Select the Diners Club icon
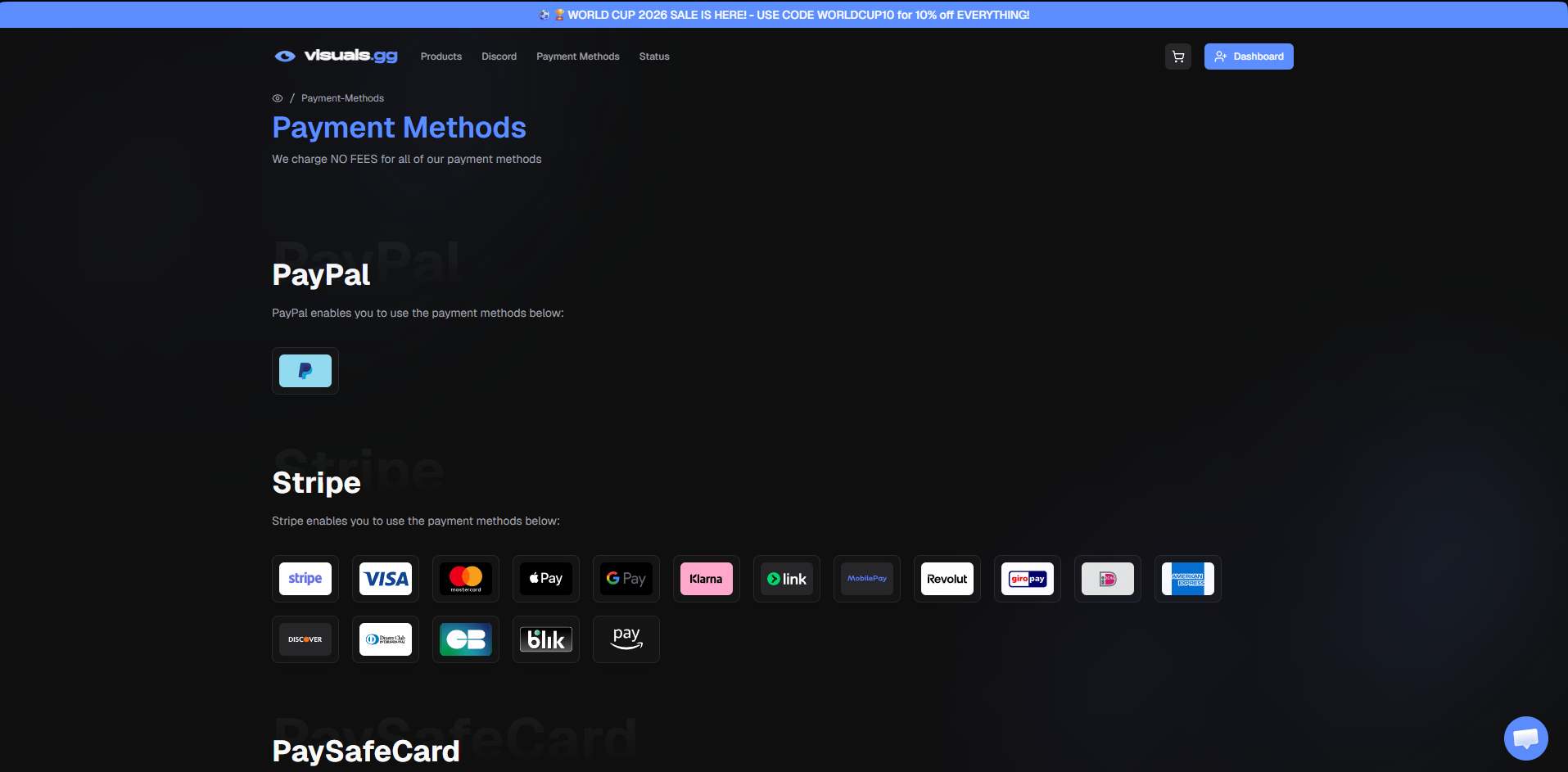The width and height of the screenshot is (1568, 772). click(x=386, y=639)
